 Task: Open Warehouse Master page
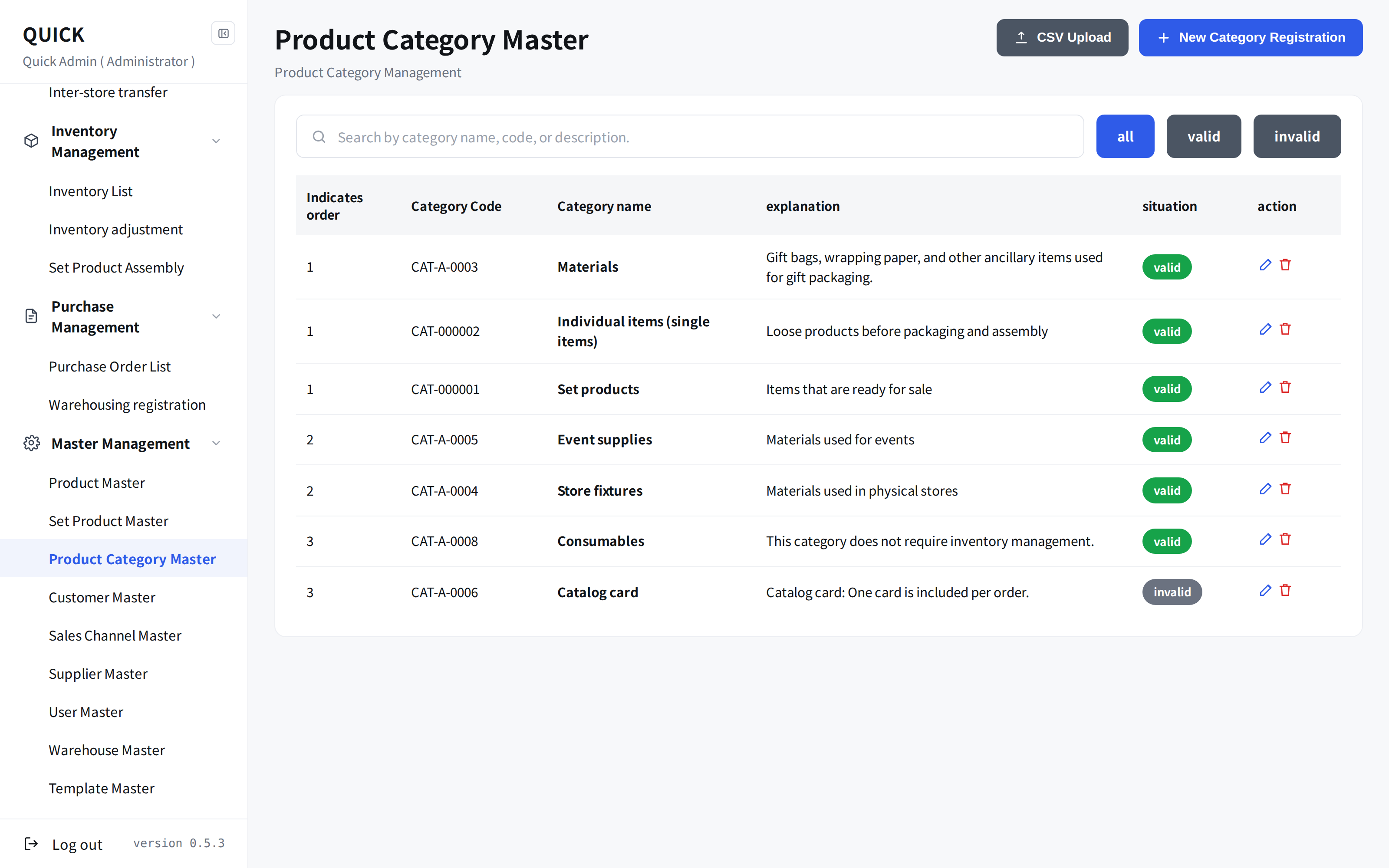pyautogui.click(x=107, y=750)
